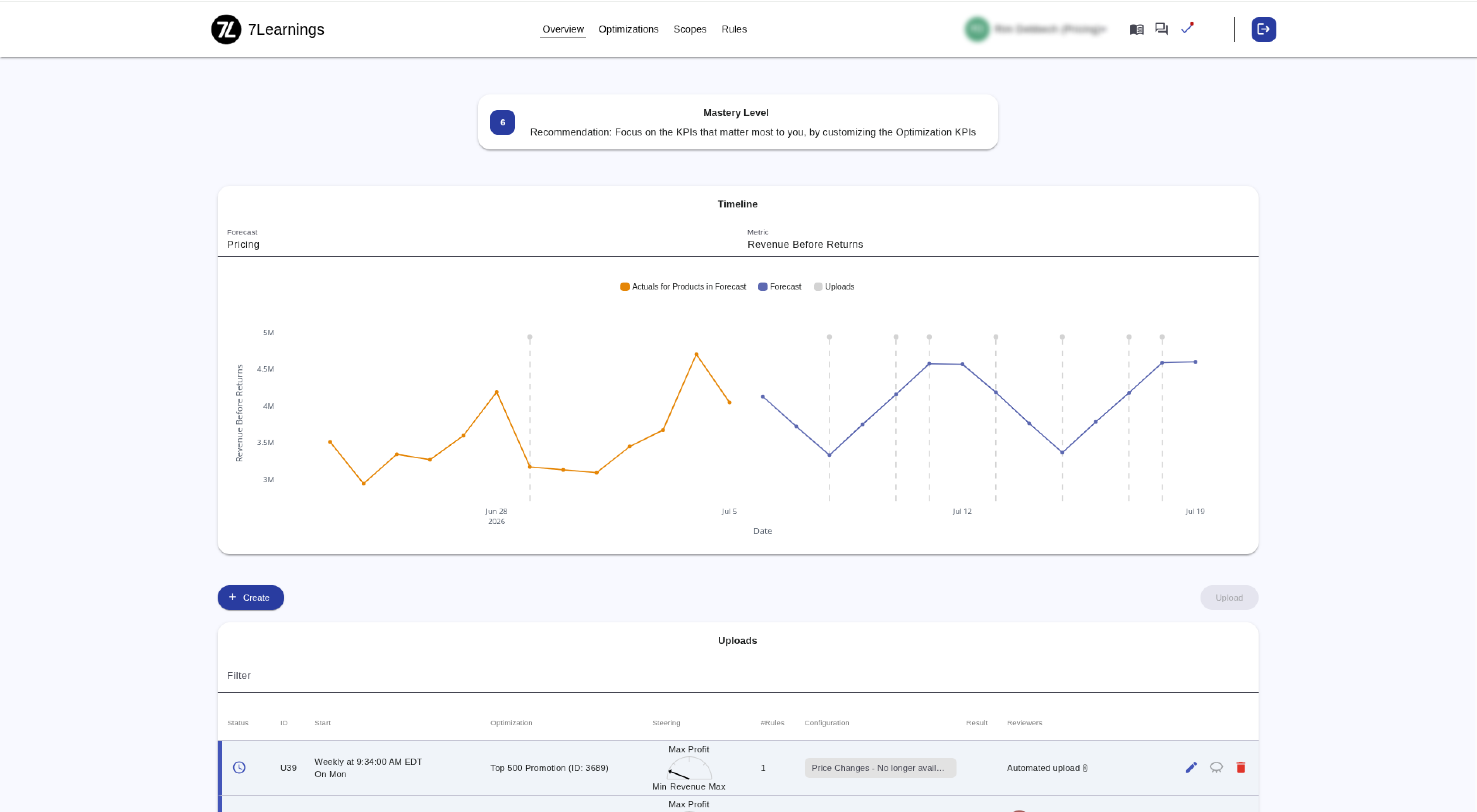
Task: Toggle Actuals for Products in Forecast legend
Action: [x=683, y=286]
